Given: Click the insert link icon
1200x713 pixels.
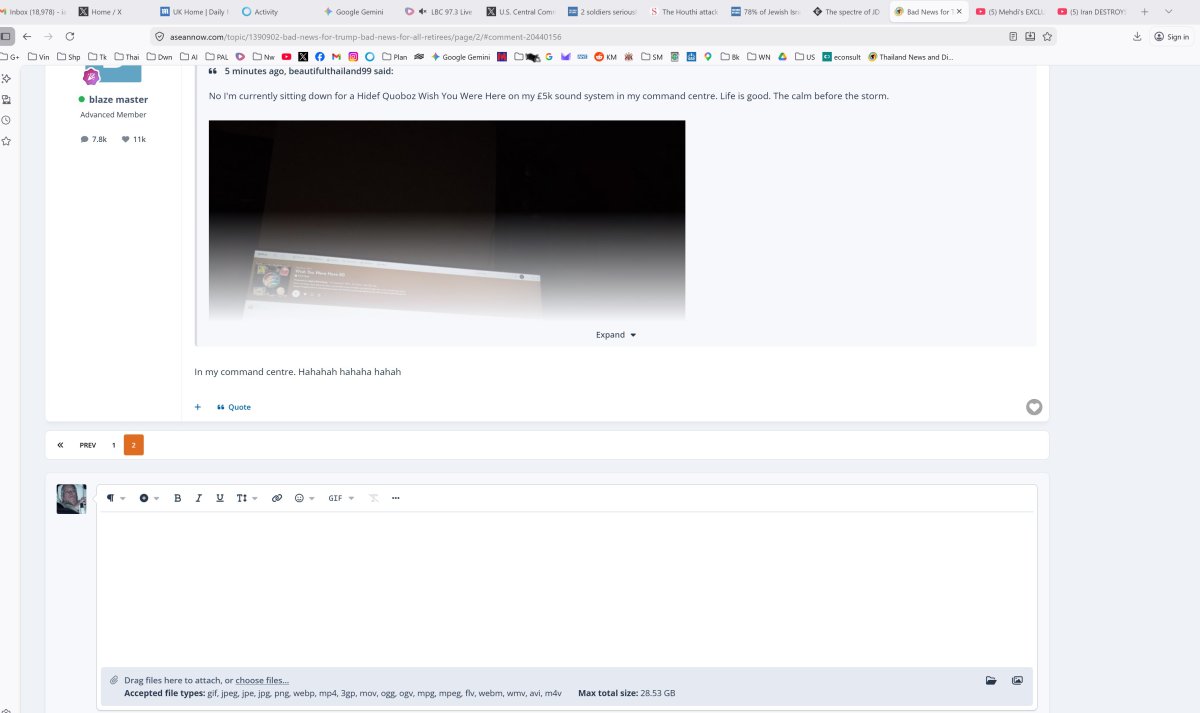Looking at the screenshot, I should pyautogui.click(x=277, y=498).
